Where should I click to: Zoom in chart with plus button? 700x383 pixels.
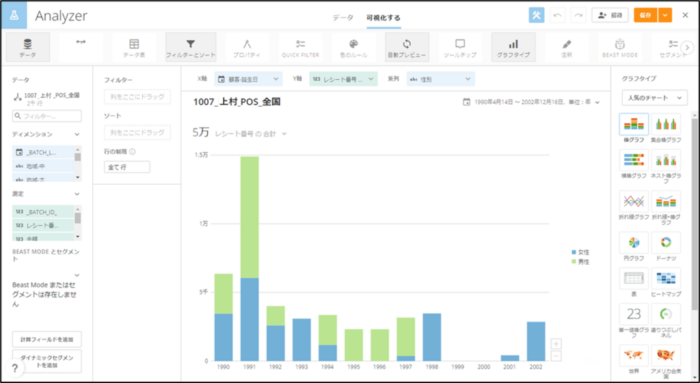coord(556,344)
